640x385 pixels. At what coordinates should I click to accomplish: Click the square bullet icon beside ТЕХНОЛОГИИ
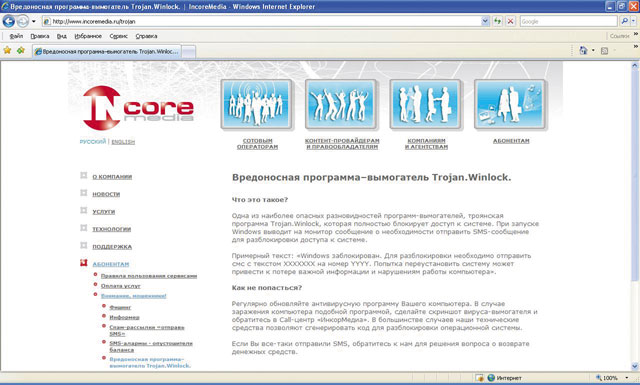tap(84, 228)
